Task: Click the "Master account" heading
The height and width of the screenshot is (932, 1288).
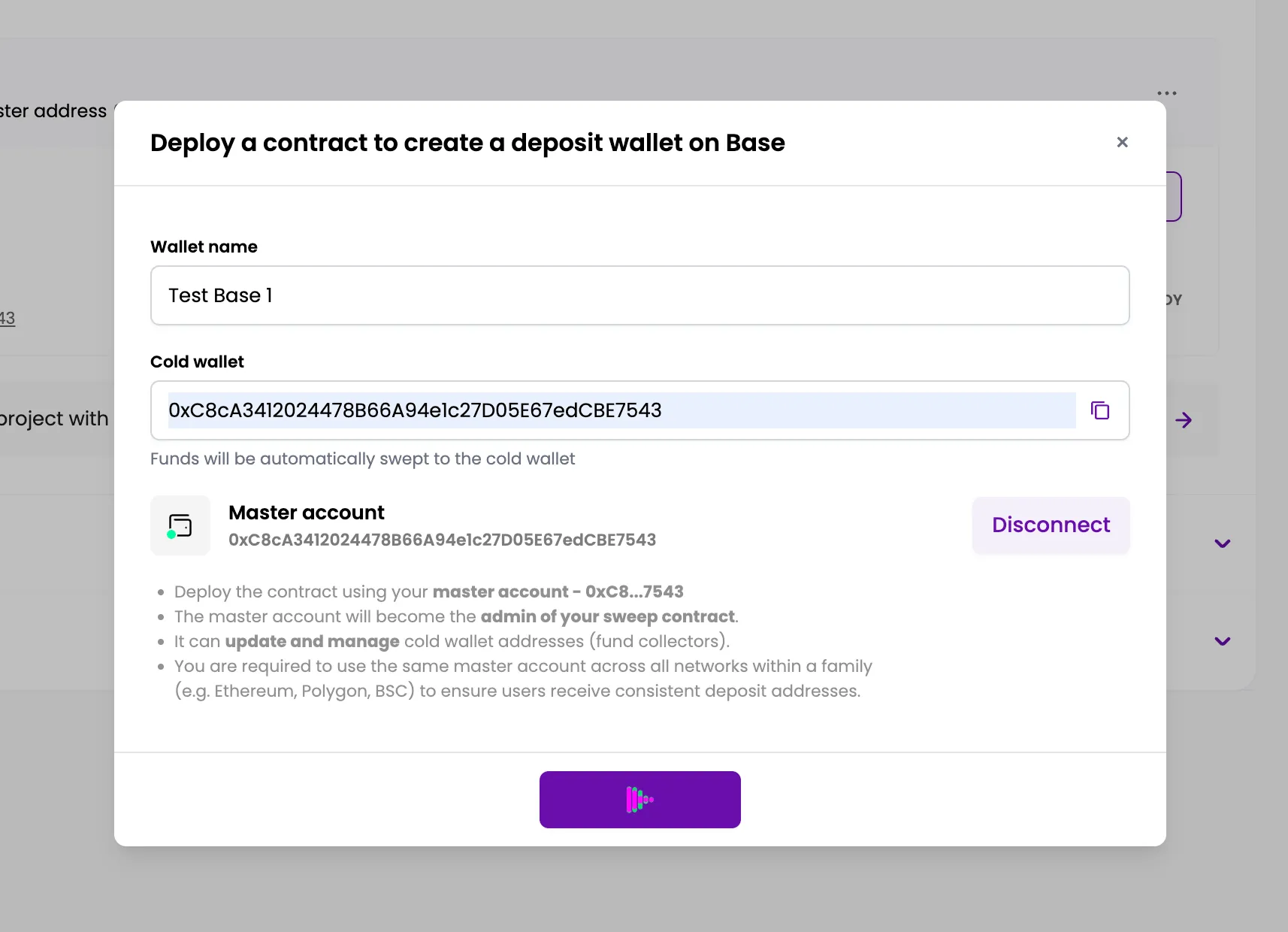Action: pos(306,513)
